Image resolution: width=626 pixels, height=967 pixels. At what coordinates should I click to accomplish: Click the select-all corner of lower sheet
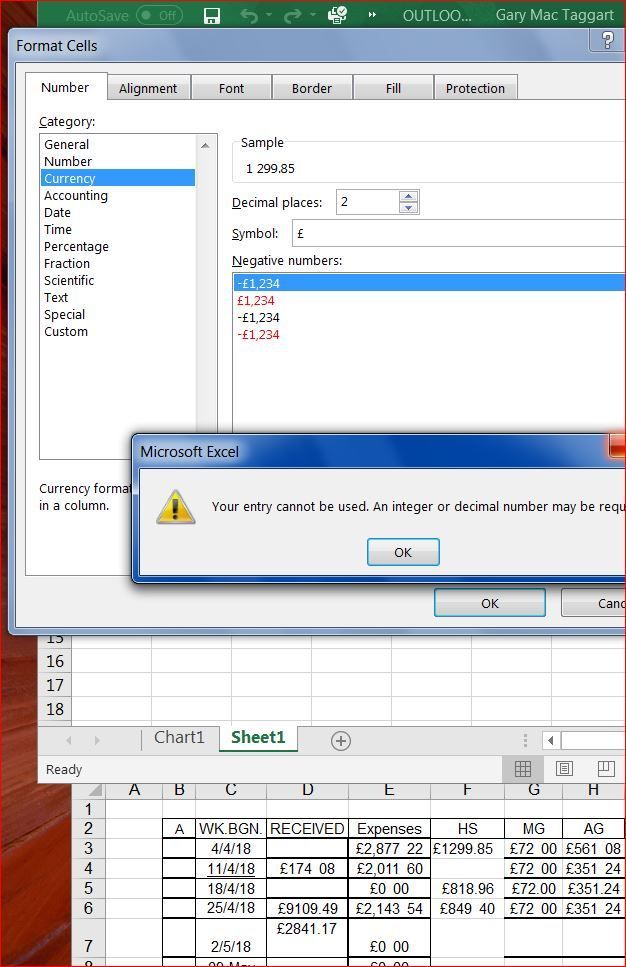88,790
